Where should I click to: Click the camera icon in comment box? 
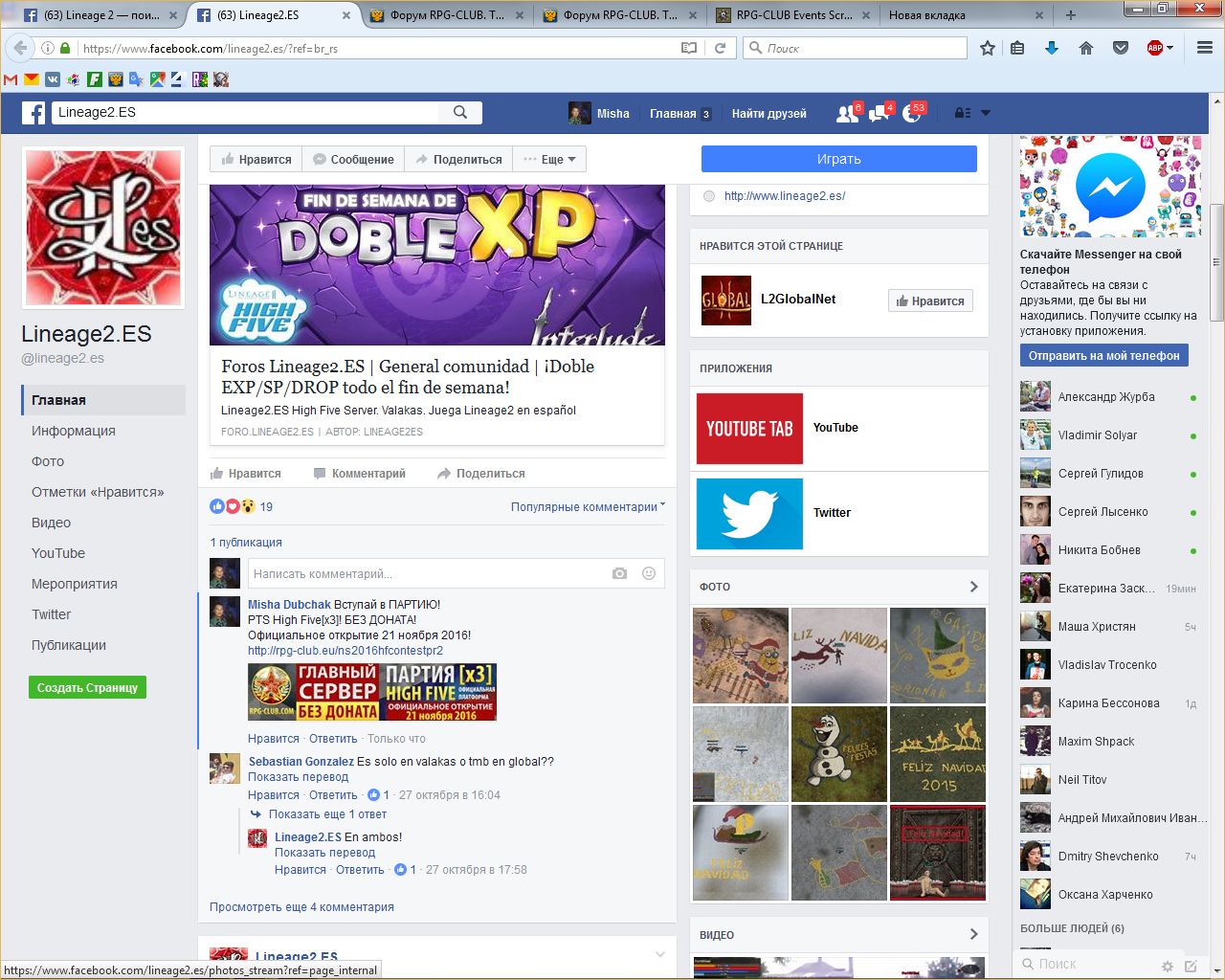(x=619, y=573)
